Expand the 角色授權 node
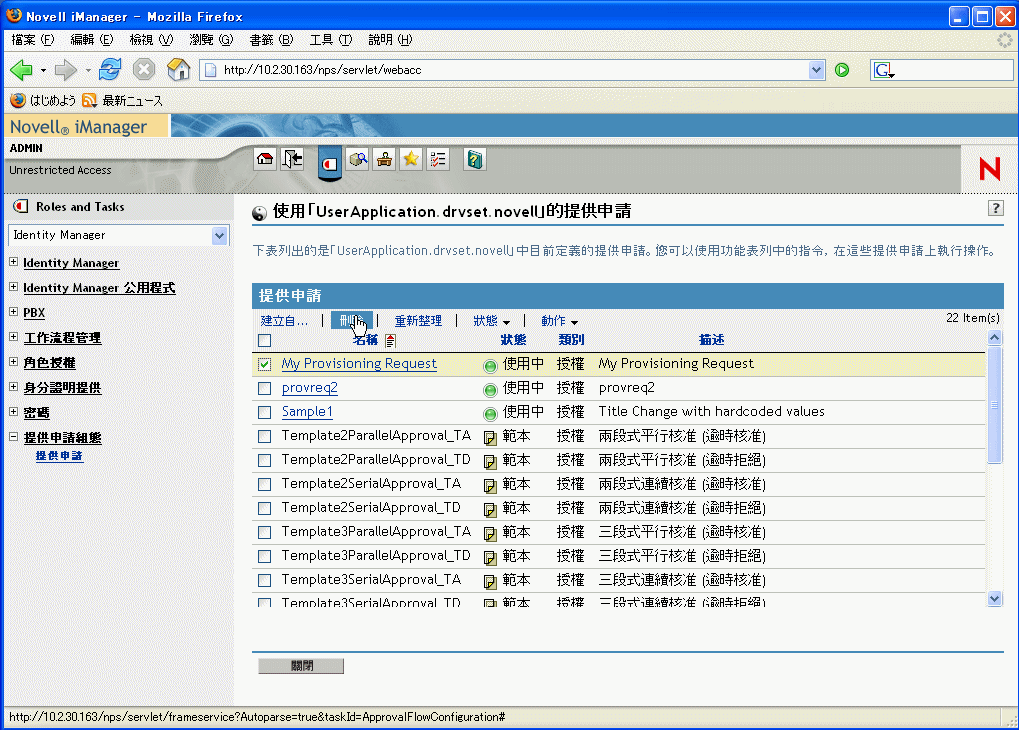This screenshot has width=1019, height=730. coord(13,361)
